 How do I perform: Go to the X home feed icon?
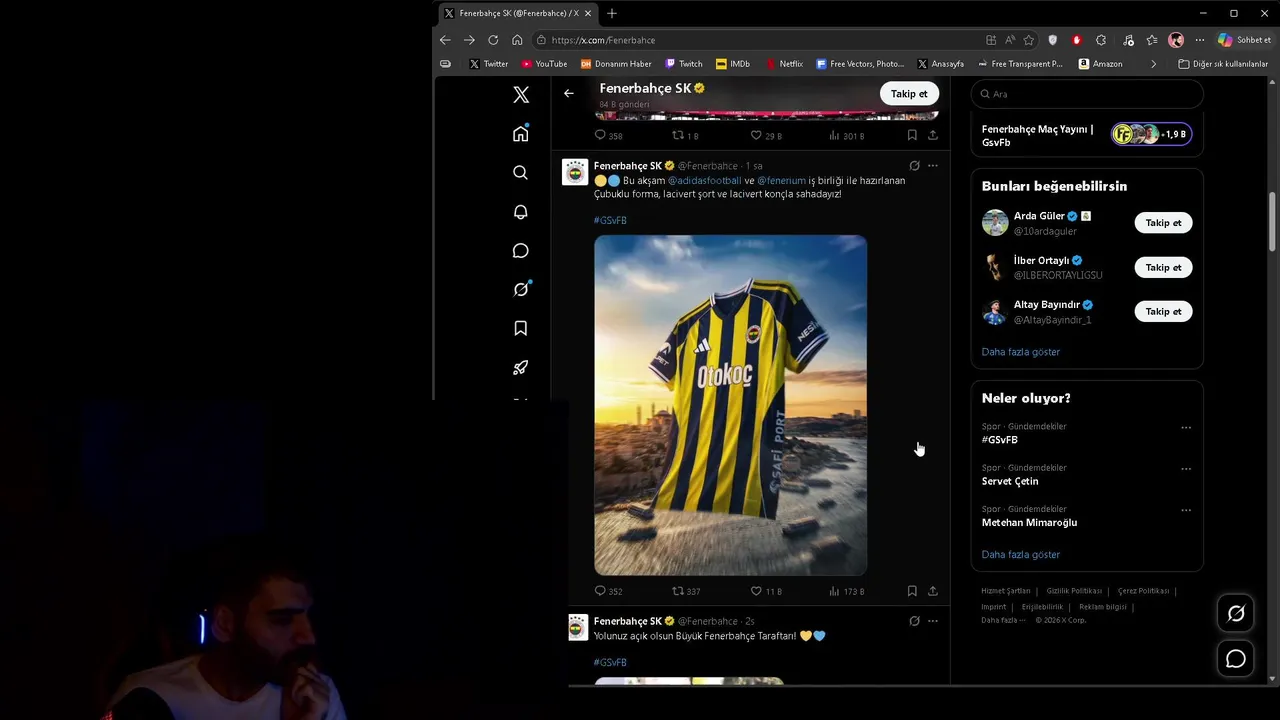(520, 134)
